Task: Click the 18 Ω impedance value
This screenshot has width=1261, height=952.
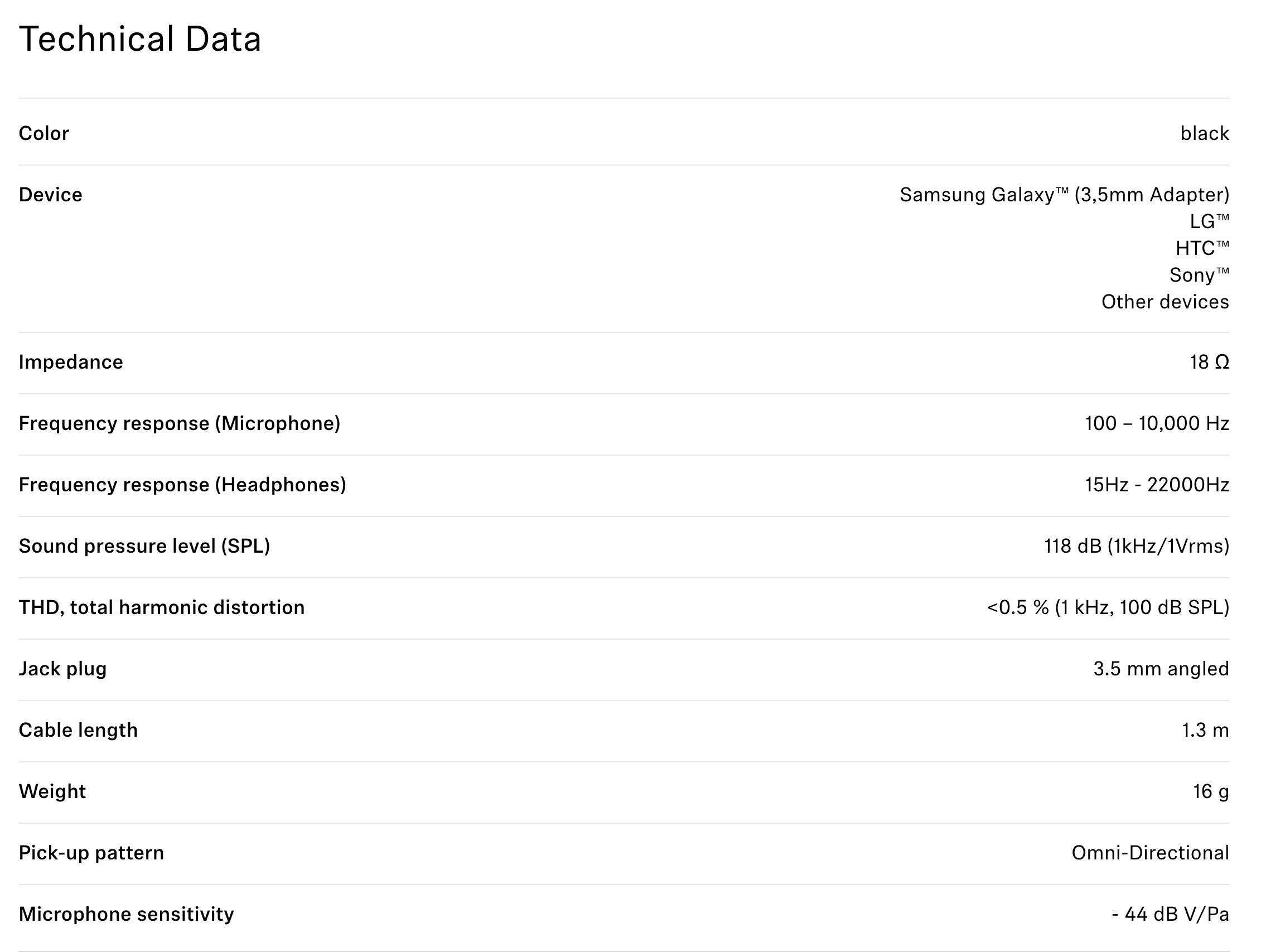Action: pos(1209,362)
